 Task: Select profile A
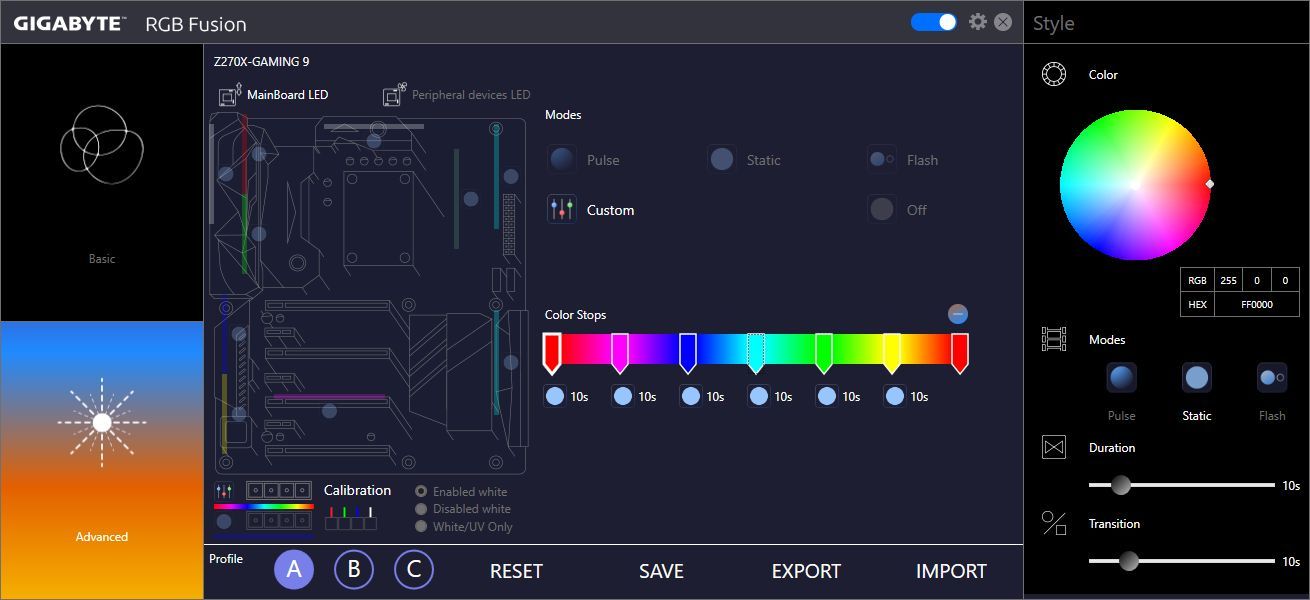tap(294, 570)
